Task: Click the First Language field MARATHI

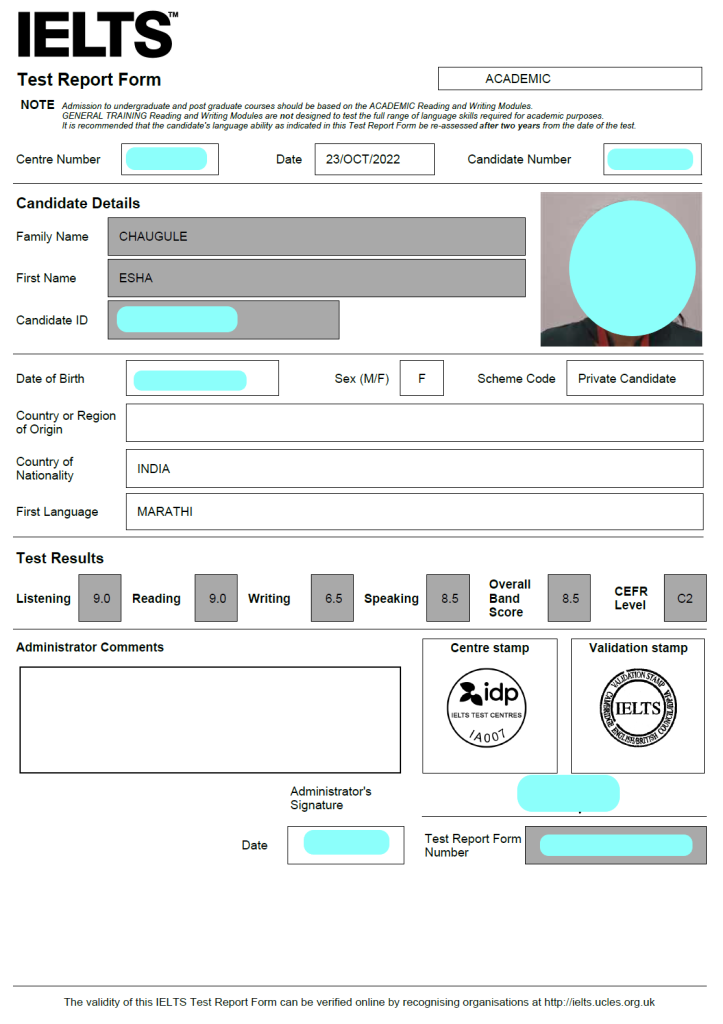Action: point(414,512)
